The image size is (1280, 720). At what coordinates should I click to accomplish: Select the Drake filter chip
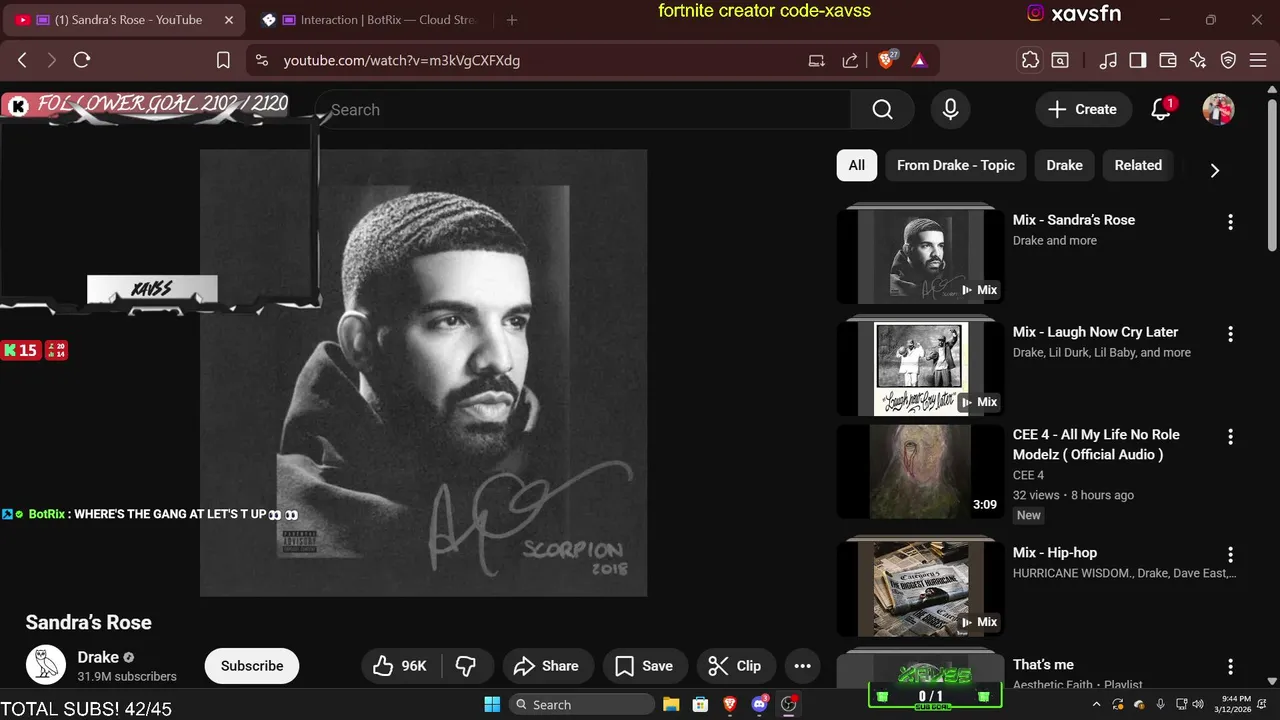tap(1064, 165)
